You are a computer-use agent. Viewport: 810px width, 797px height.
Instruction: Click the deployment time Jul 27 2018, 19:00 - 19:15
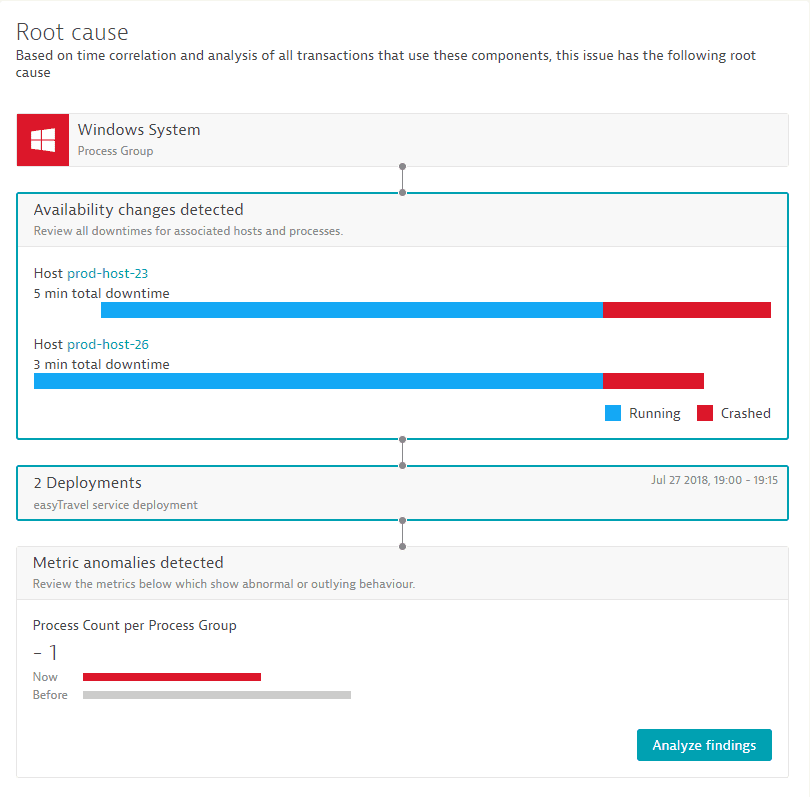714,480
